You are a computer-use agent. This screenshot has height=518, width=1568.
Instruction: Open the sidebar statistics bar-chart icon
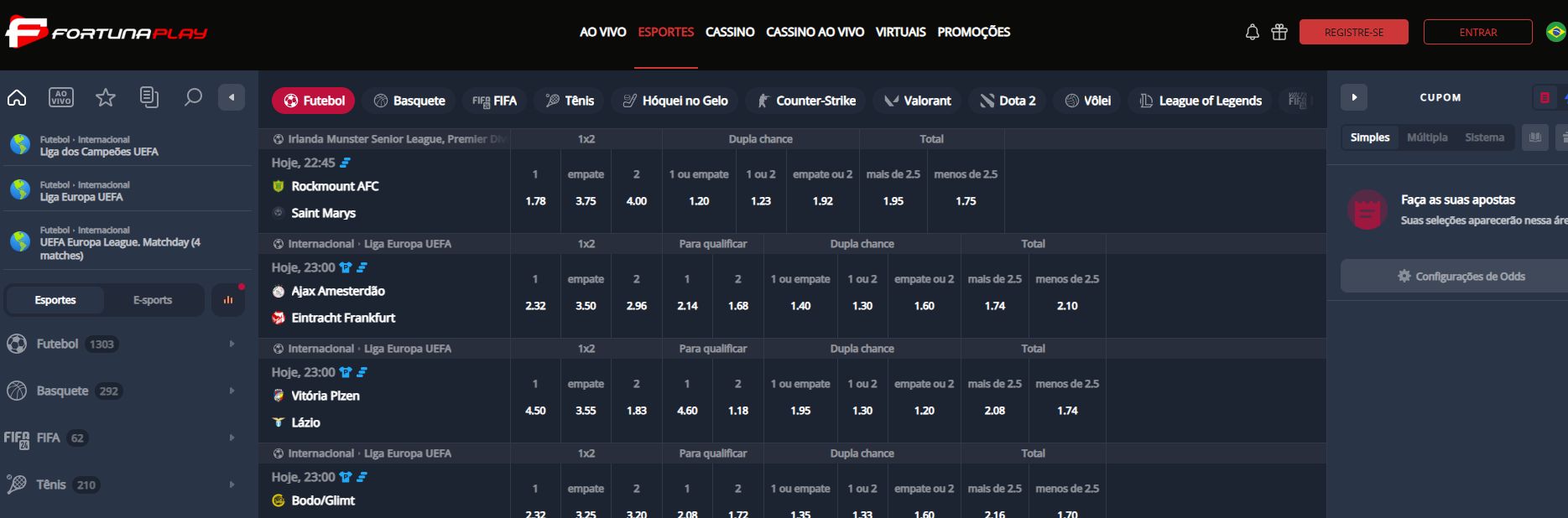point(228,300)
